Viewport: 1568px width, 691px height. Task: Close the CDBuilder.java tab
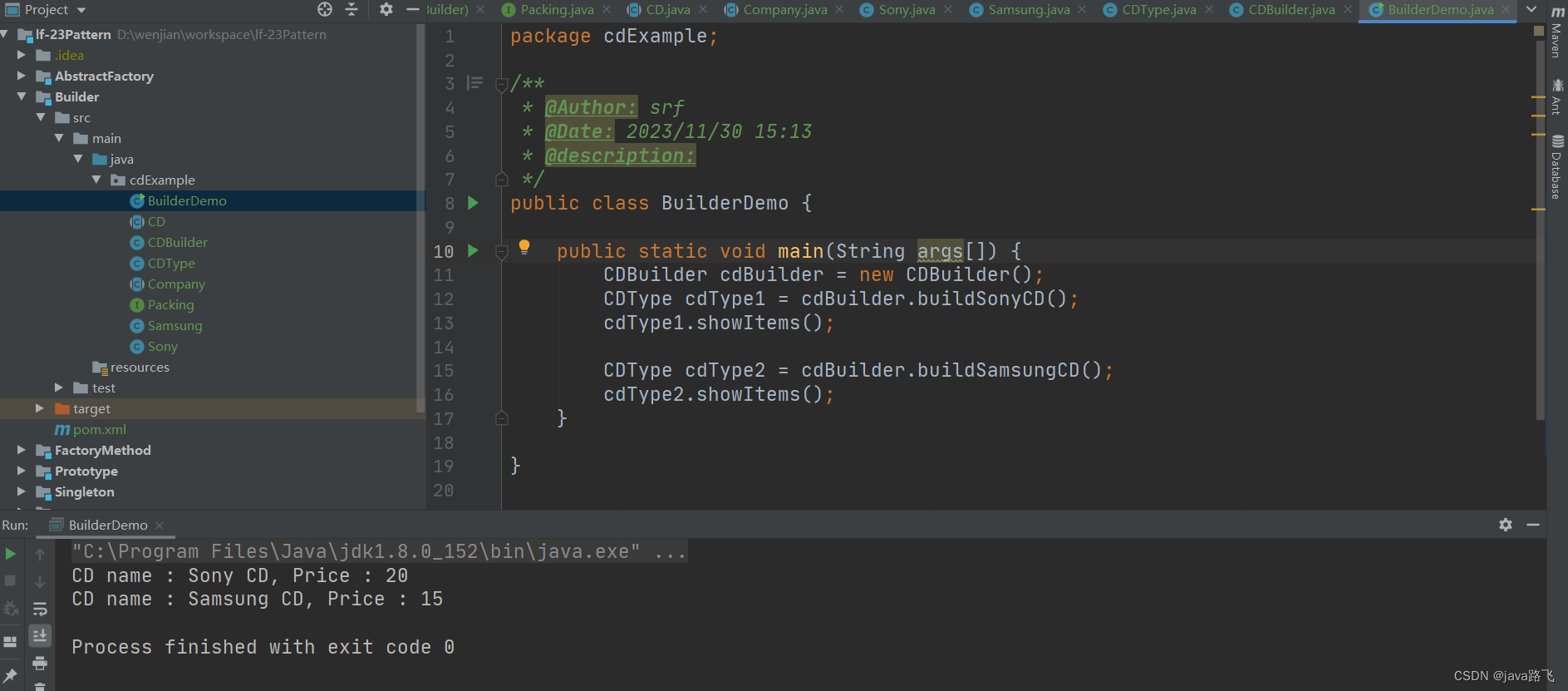[x=1348, y=10]
